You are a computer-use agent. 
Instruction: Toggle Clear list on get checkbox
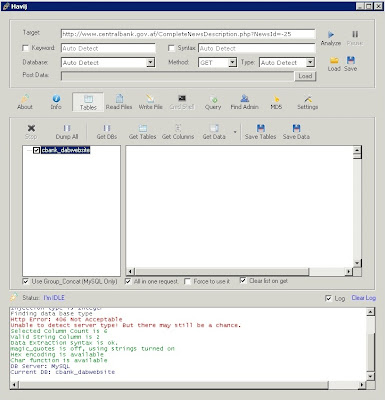tap(243, 281)
